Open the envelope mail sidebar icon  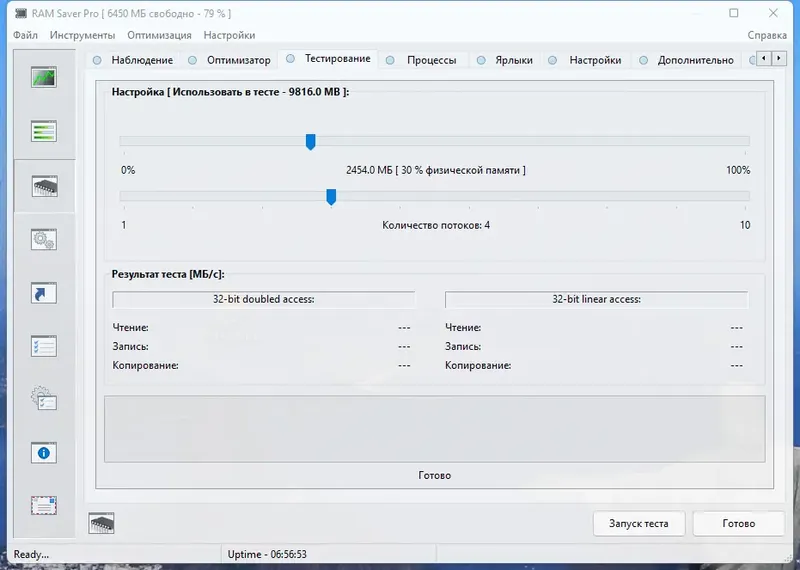point(44,506)
